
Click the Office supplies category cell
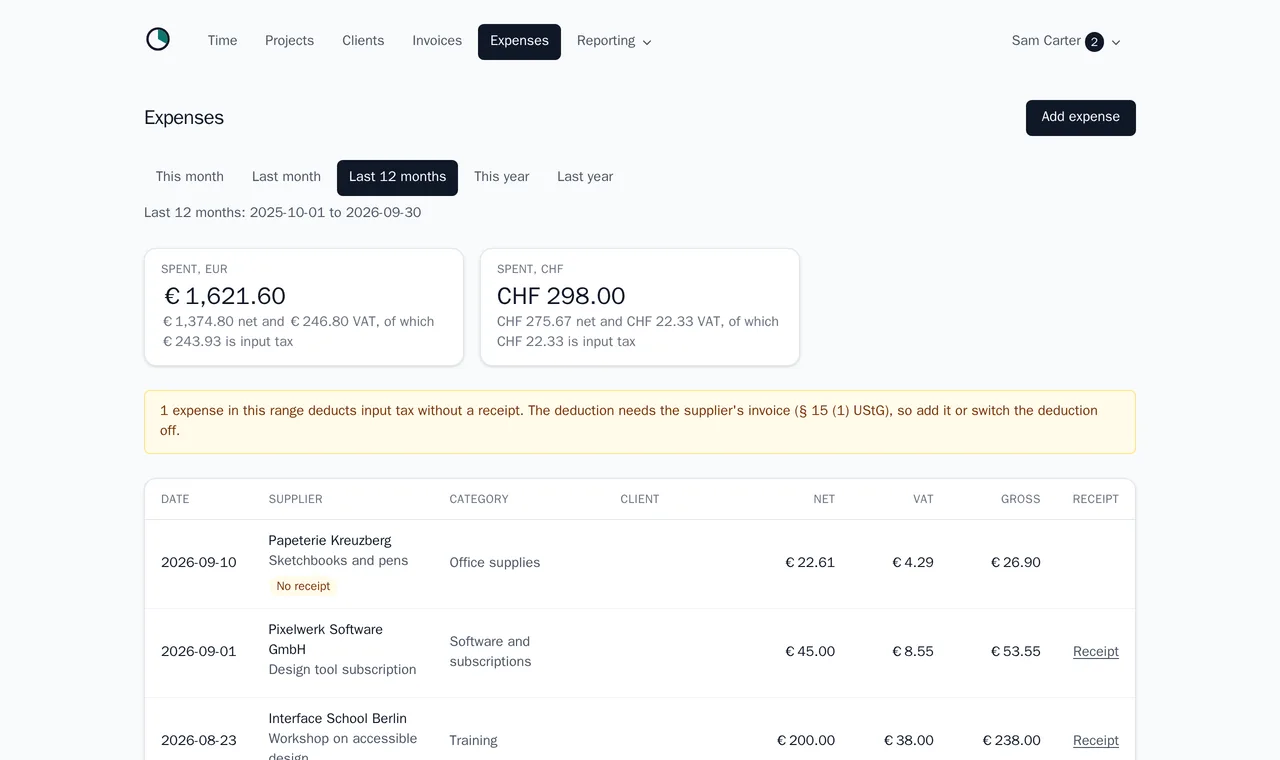pyautogui.click(x=495, y=563)
